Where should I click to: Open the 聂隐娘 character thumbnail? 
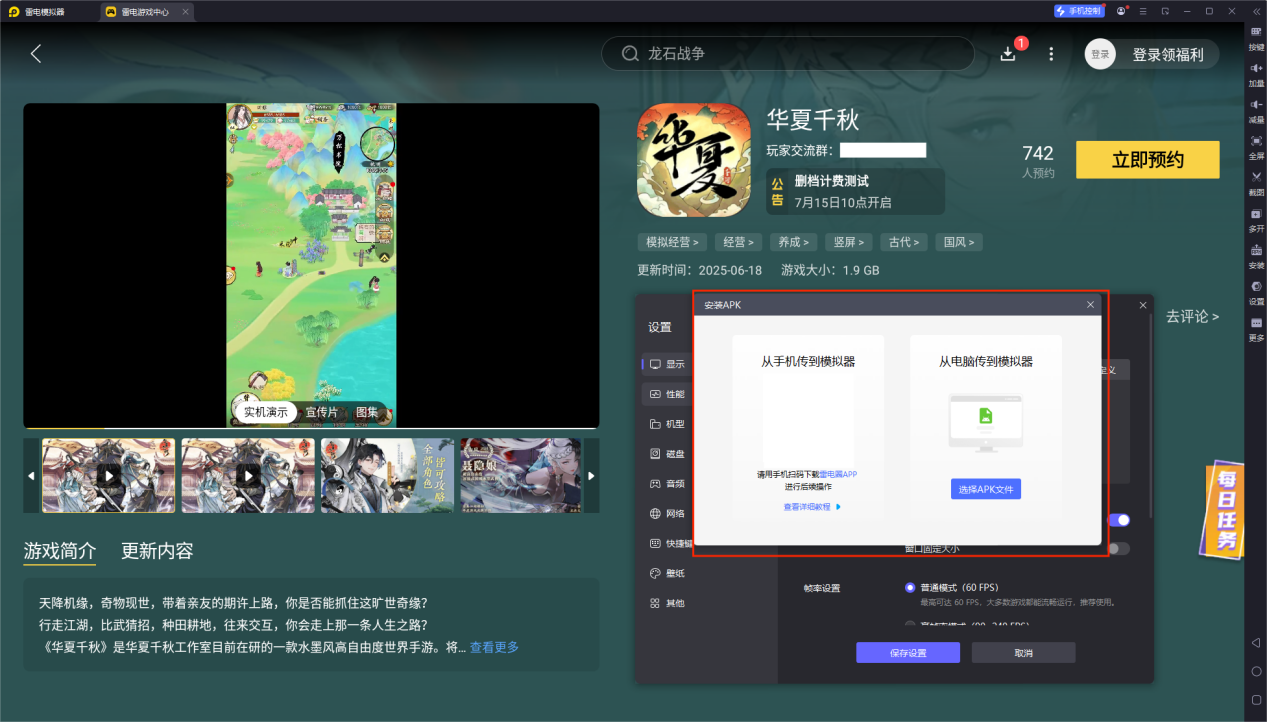click(x=520, y=475)
